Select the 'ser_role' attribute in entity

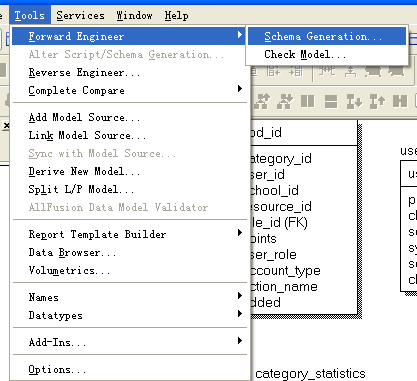coord(274,255)
